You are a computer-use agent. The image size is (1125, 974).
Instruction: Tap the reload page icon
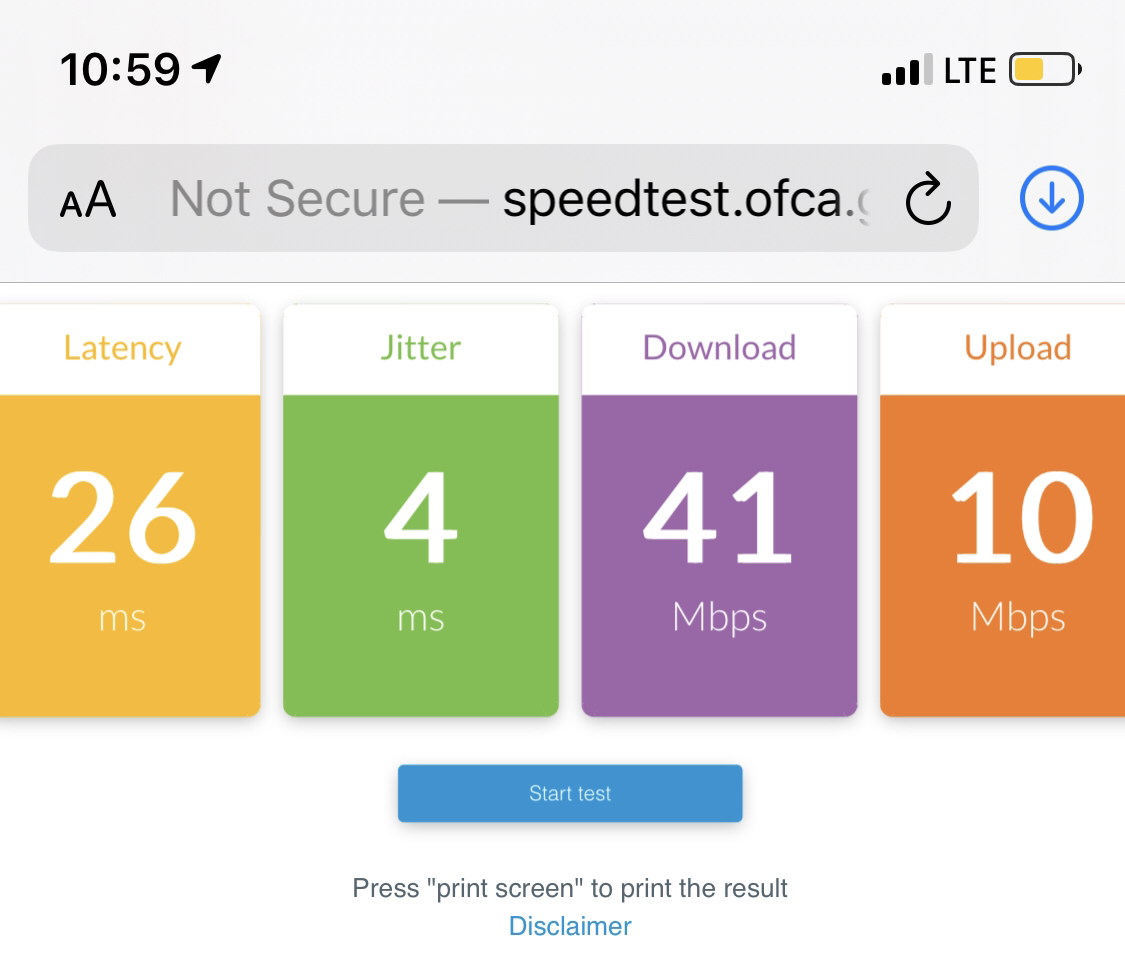click(x=928, y=199)
